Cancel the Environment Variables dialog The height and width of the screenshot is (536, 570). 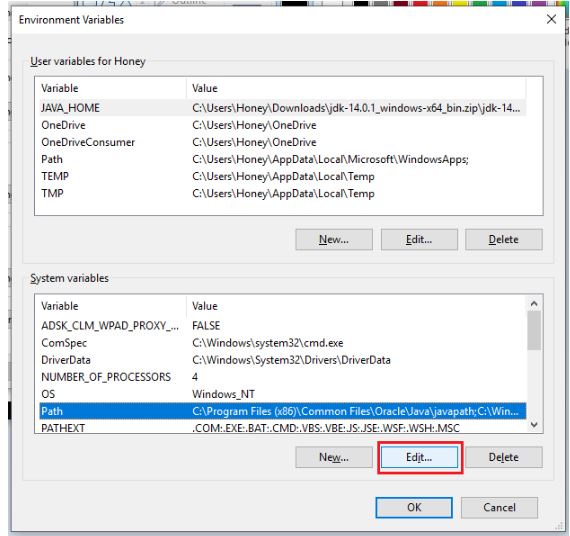pyautogui.click(x=499, y=507)
